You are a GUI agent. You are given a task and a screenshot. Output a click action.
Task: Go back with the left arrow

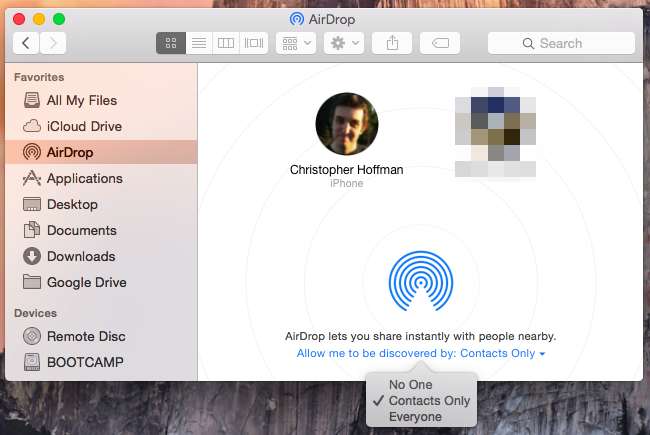(26, 43)
